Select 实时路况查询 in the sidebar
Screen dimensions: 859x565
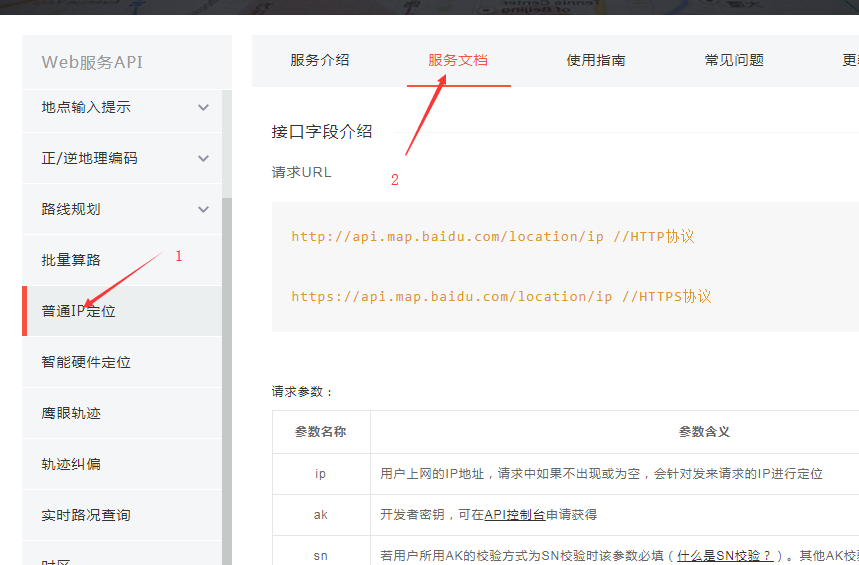click(x=122, y=515)
